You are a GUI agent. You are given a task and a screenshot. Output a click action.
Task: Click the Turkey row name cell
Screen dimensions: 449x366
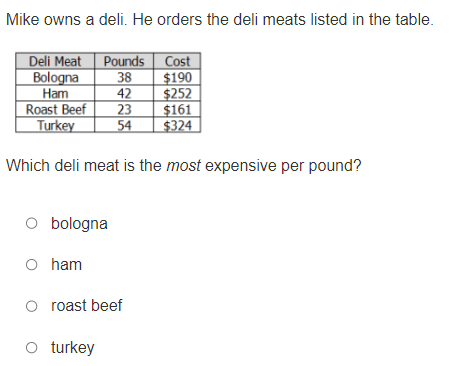[55, 125]
